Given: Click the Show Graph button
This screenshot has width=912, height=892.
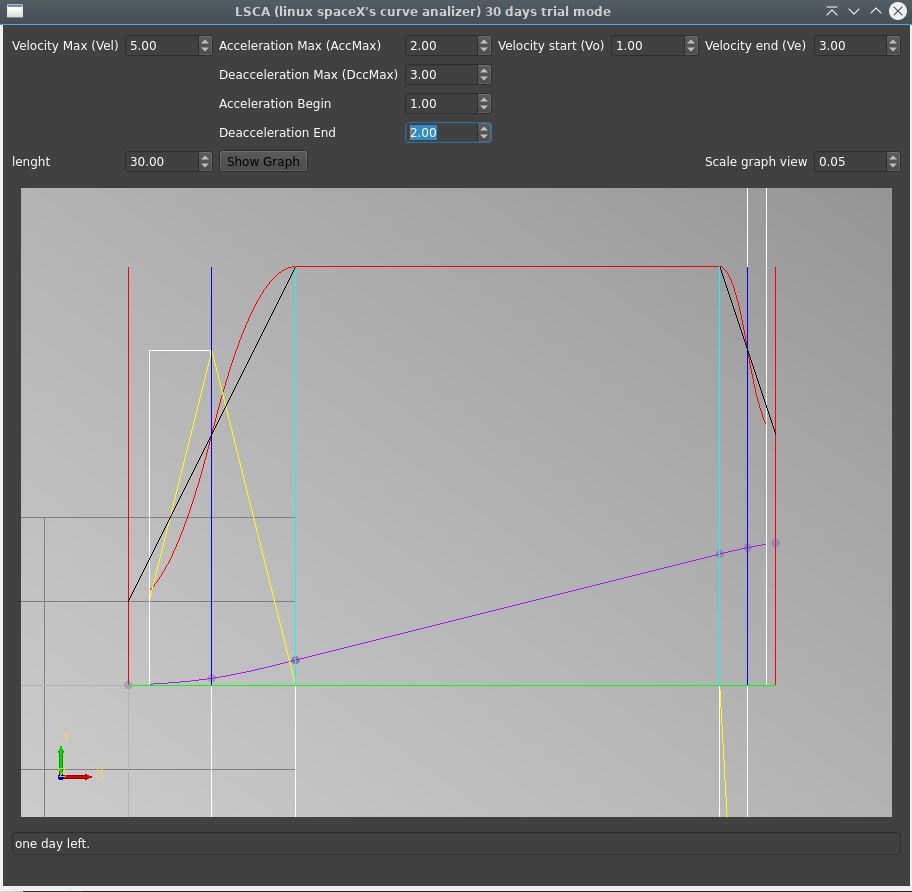Looking at the screenshot, I should [263, 161].
